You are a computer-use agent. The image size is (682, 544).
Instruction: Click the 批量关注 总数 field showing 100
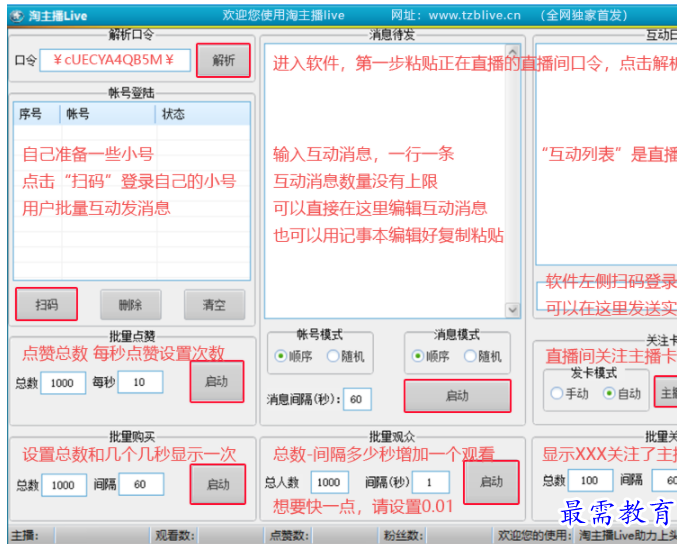590,481
